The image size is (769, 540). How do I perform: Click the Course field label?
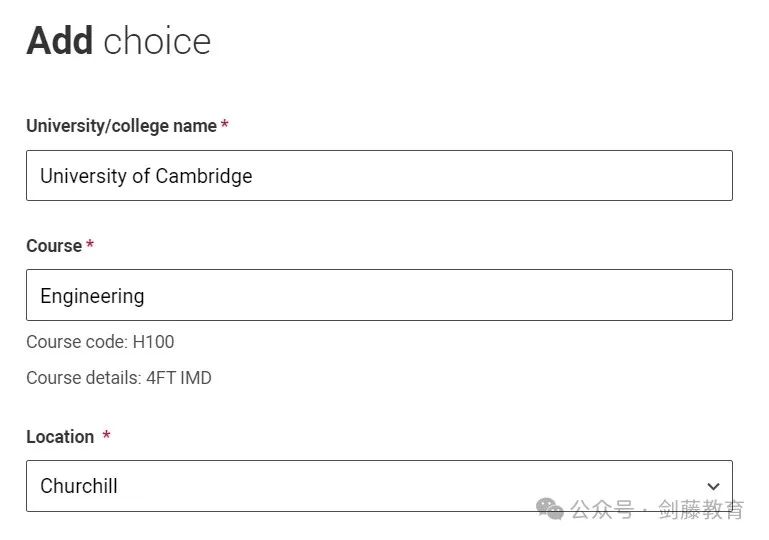54,246
